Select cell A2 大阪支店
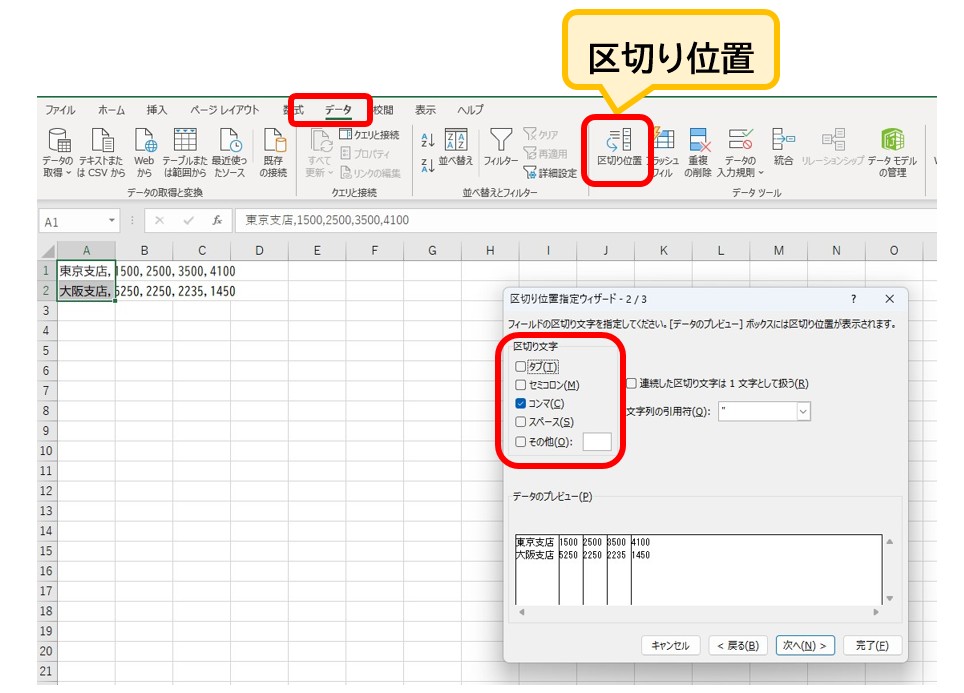 [86, 291]
